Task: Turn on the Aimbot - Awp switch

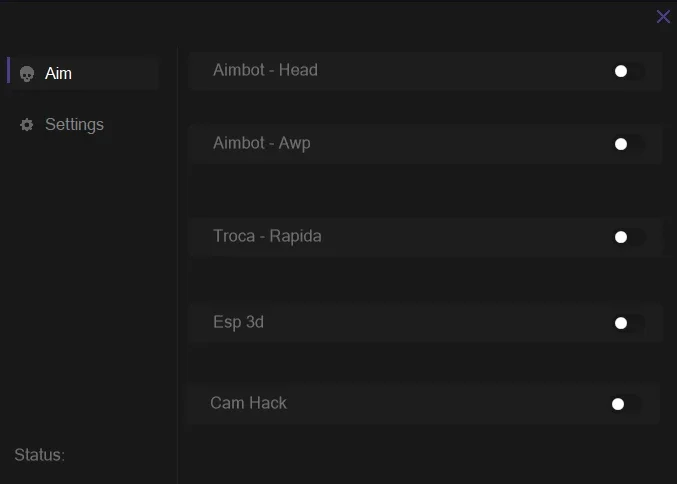Action: click(x=630, y=144)
